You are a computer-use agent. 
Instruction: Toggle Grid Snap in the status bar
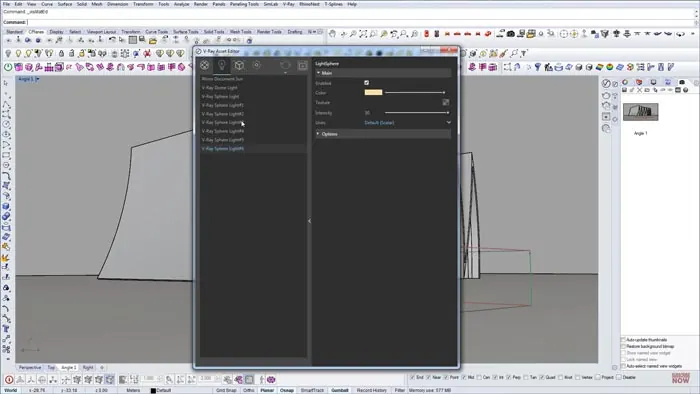coord(226,390)
